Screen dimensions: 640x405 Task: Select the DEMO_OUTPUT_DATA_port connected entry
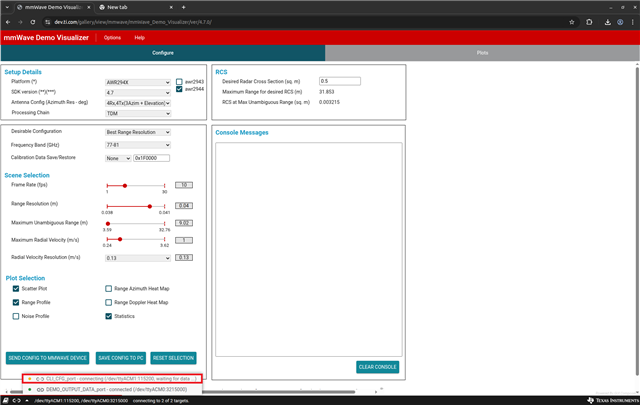click(x=112, y=389)
